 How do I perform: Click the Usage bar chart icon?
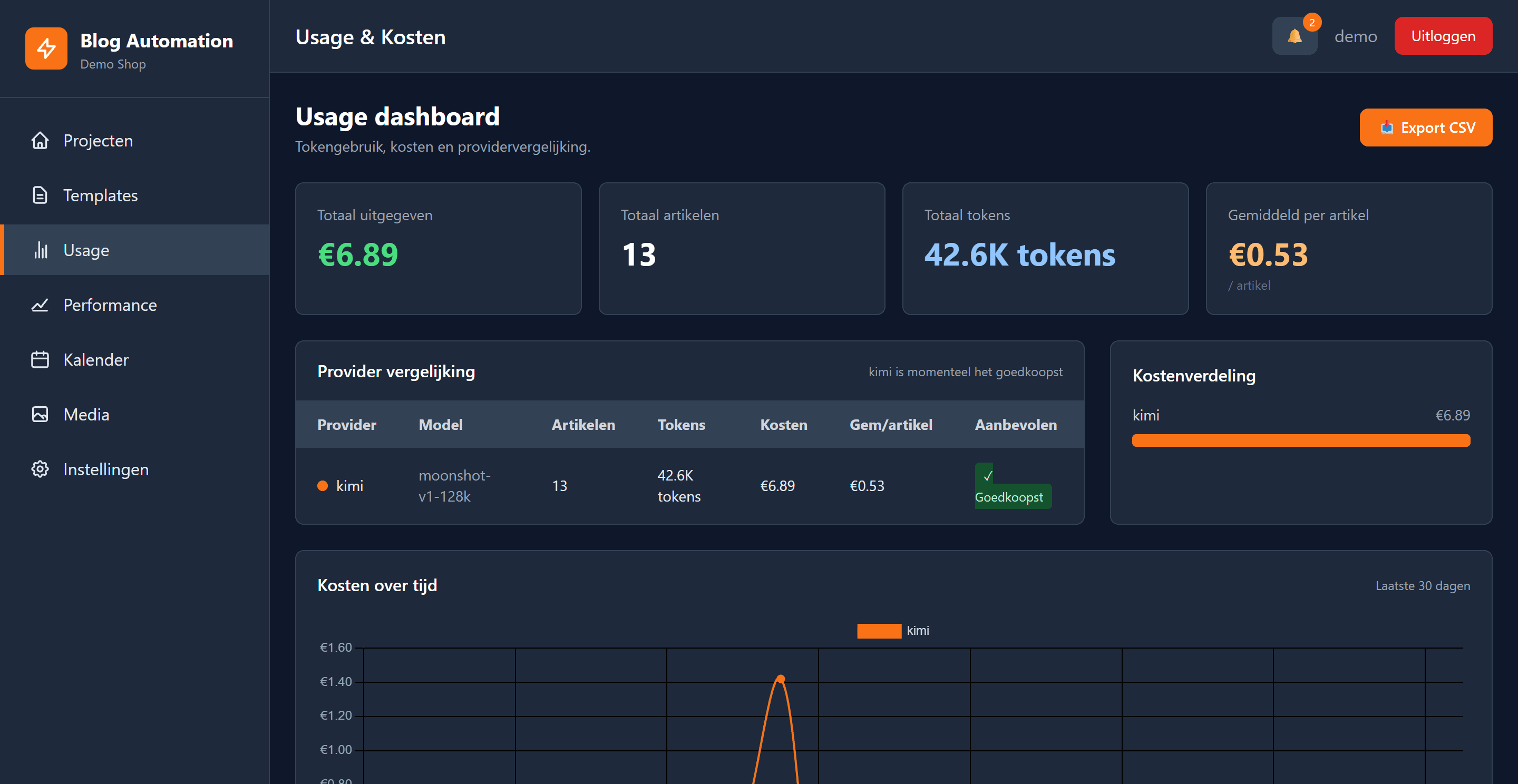pos(40,250)
